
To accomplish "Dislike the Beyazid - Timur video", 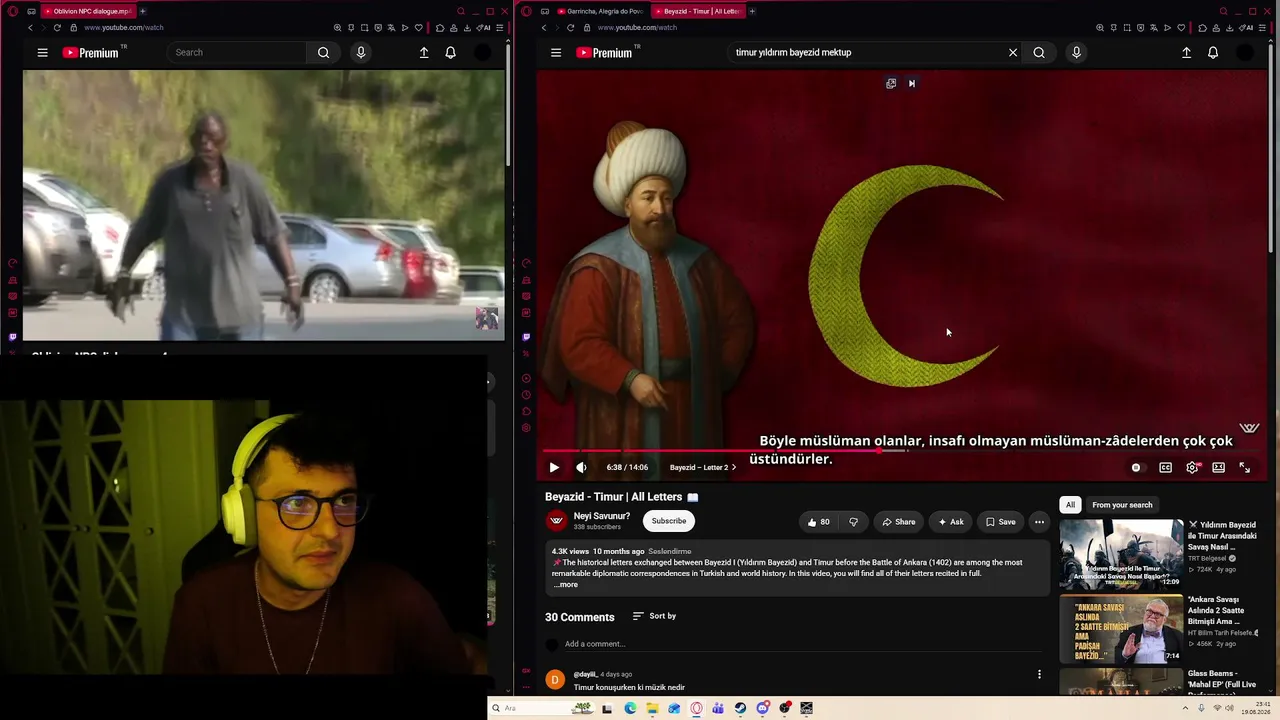I will 853,521.
